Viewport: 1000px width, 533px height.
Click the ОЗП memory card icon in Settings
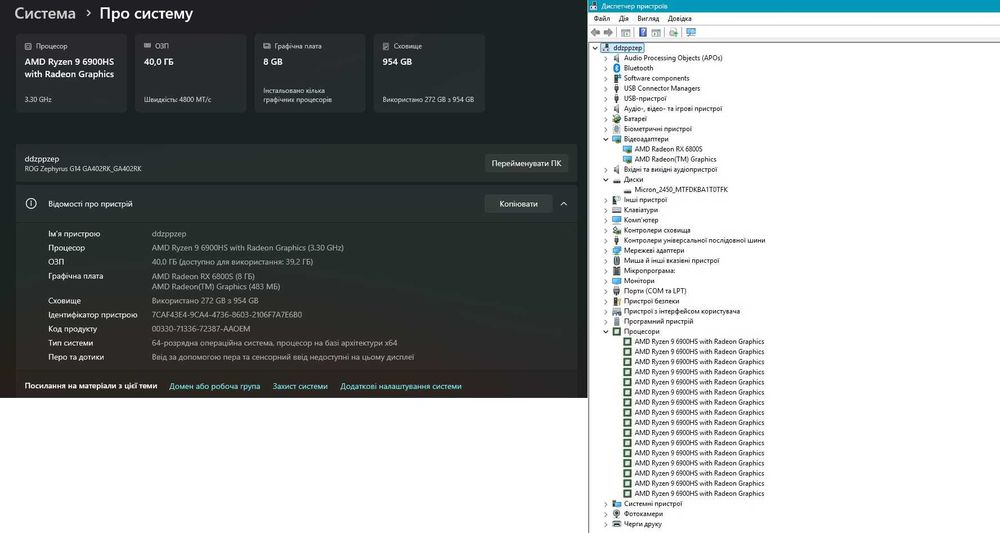[x=147, y=46]
